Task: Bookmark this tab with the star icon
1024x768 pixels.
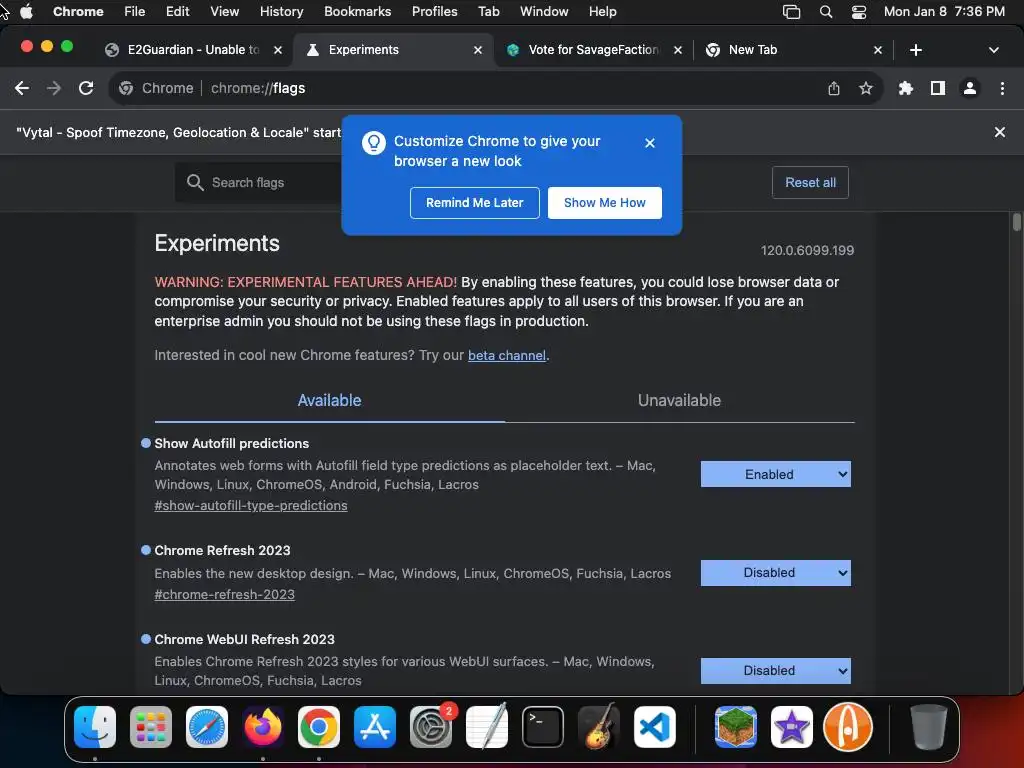Action: coord(866,88)
